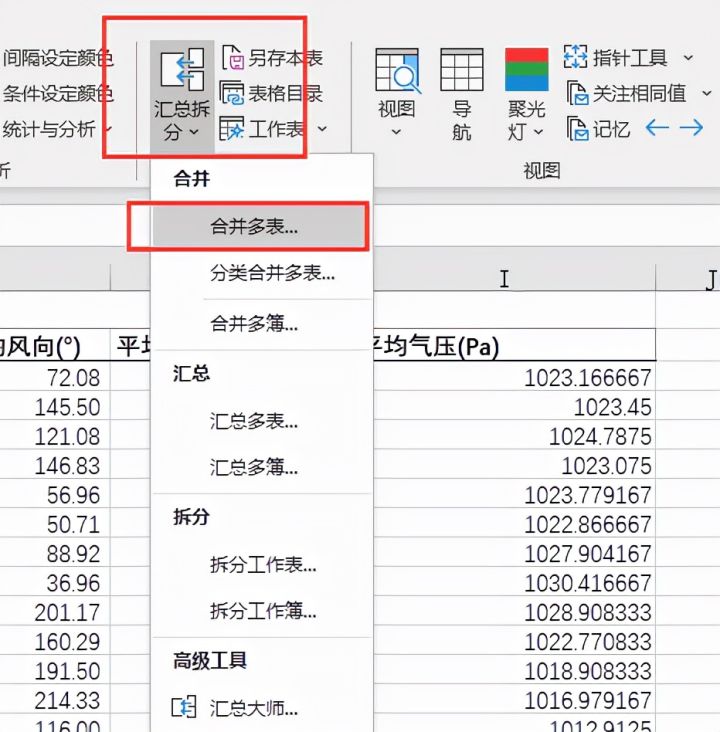Image resolution: width=720 pixels, height=732 pixels.
Task: Click cell with value 214.33
Action: point(55,700)
